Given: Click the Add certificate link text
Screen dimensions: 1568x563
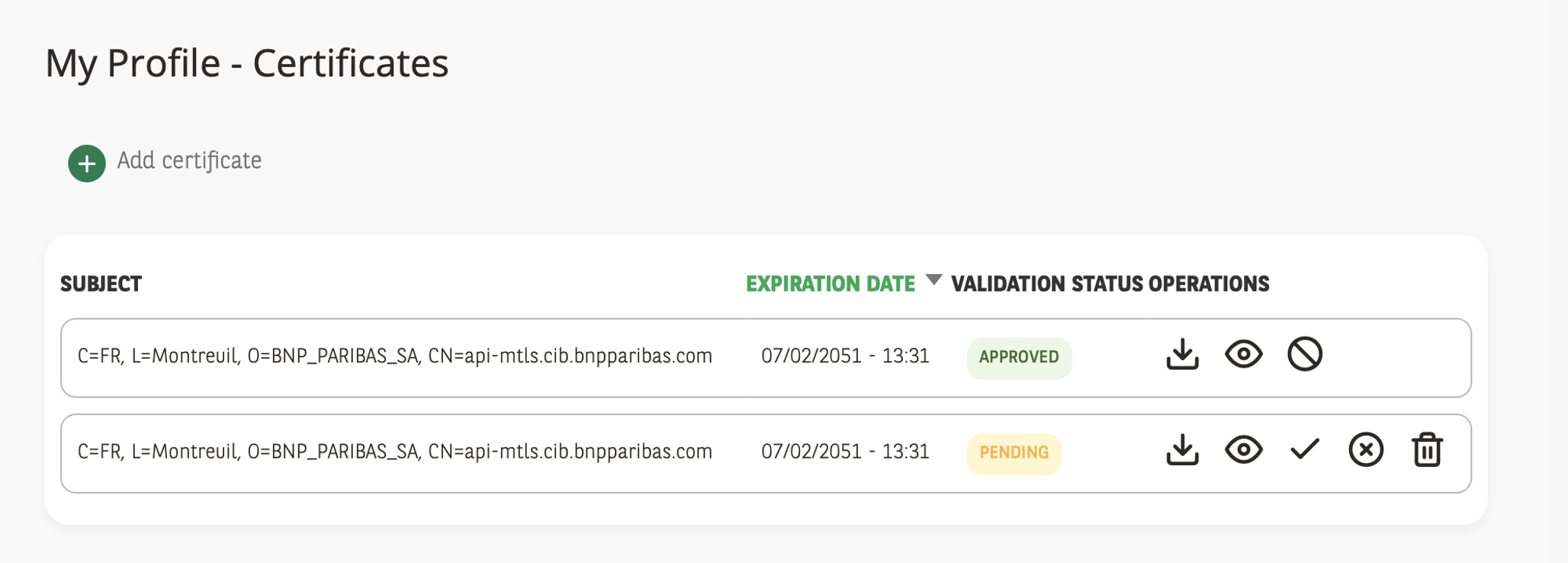Looking at the screenshot, I should (189, 161).
